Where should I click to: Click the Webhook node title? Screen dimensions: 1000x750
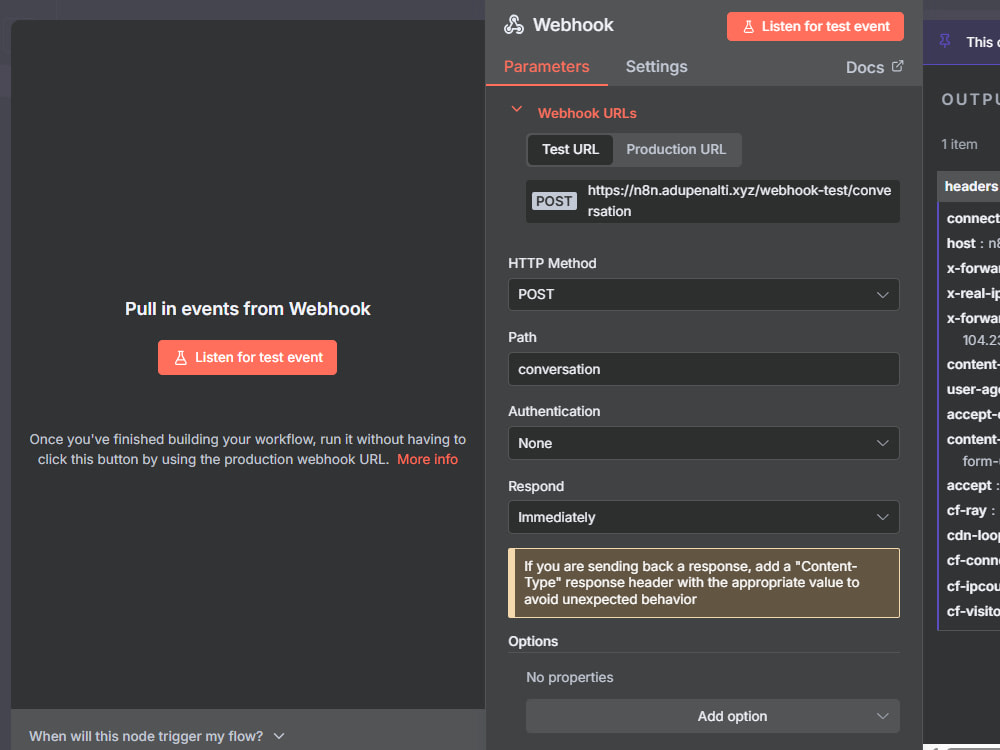573,25
